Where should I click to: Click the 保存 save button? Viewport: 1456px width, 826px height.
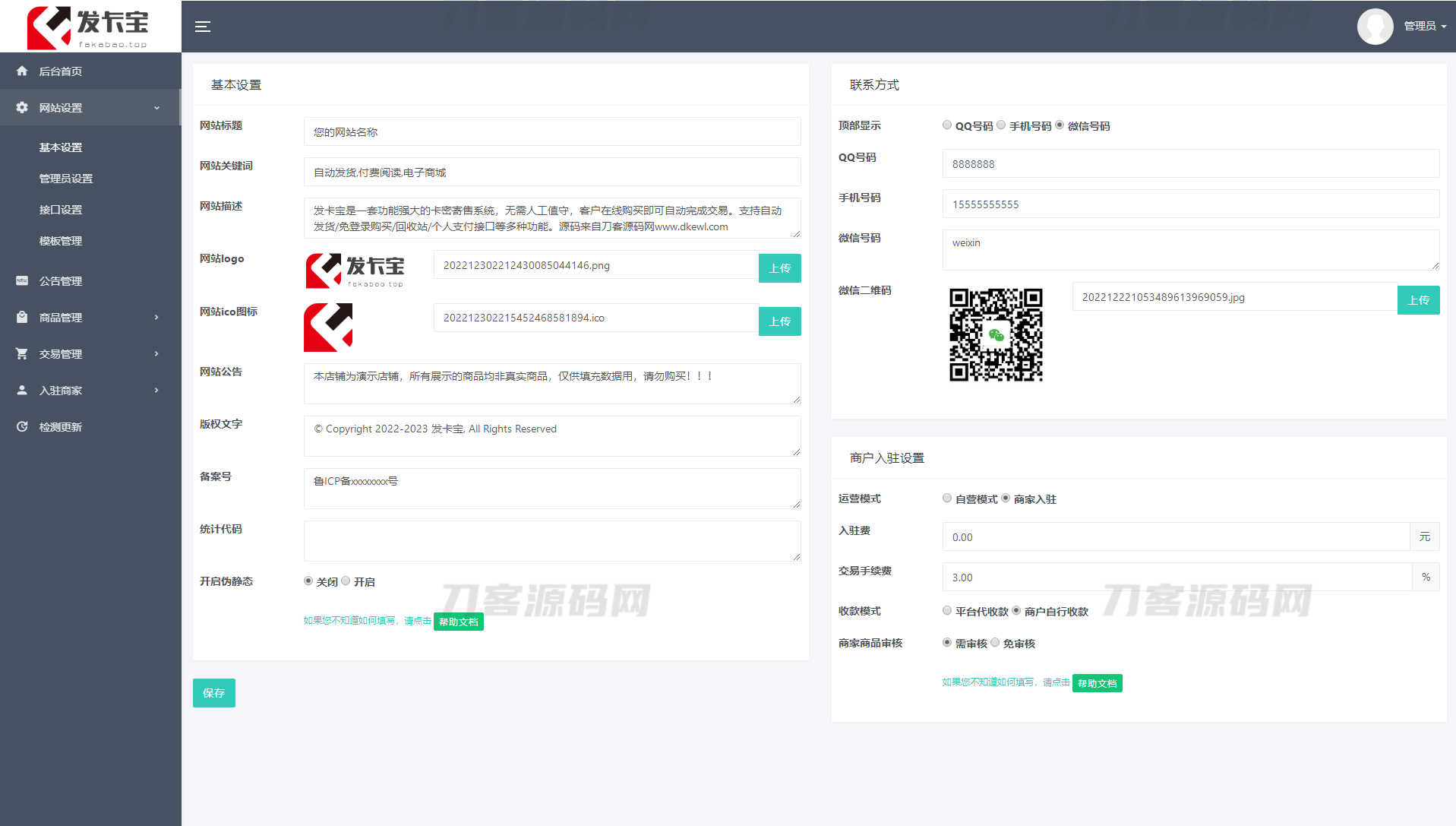(213, 693)
